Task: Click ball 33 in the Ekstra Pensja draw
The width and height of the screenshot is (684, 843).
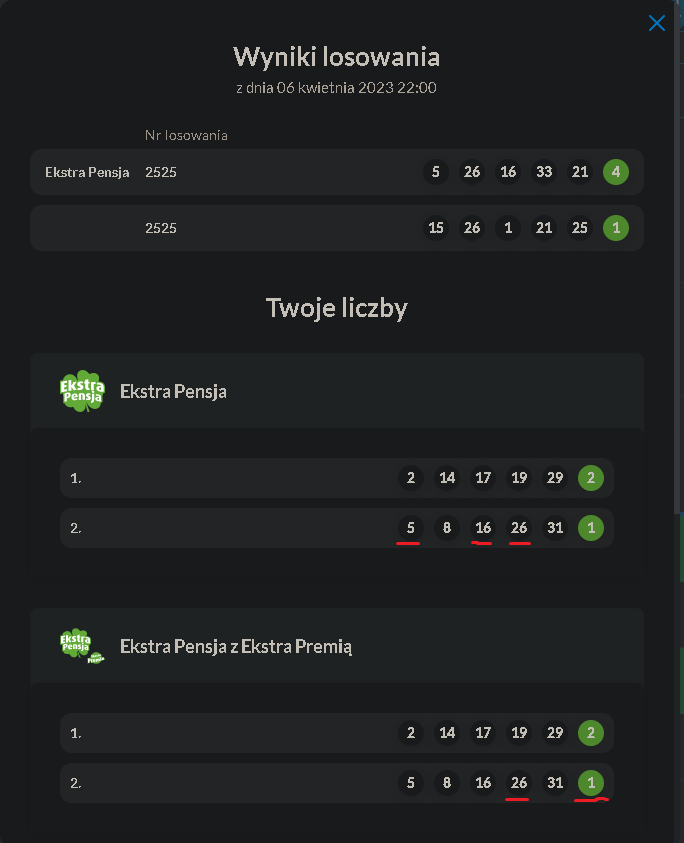Action: [544, 172]
